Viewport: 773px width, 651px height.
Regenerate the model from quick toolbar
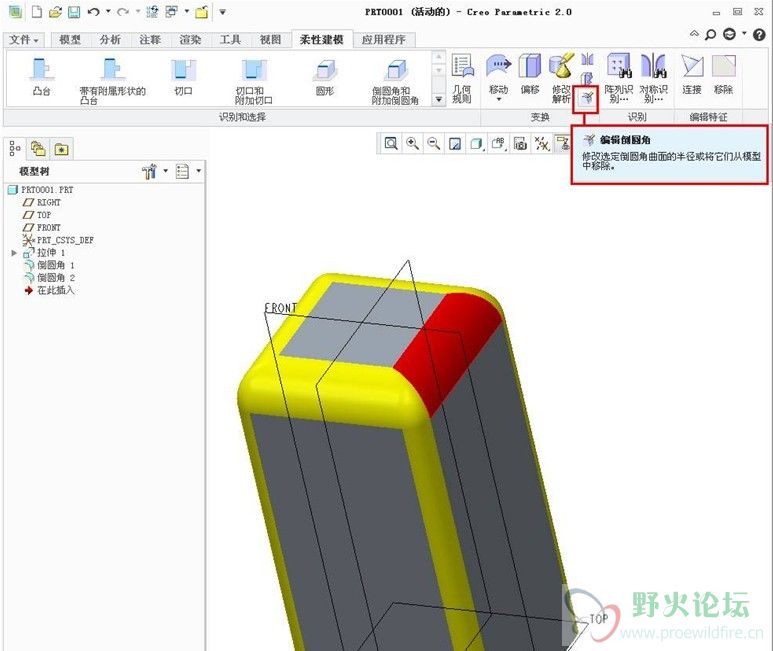(x=152, y=12)
